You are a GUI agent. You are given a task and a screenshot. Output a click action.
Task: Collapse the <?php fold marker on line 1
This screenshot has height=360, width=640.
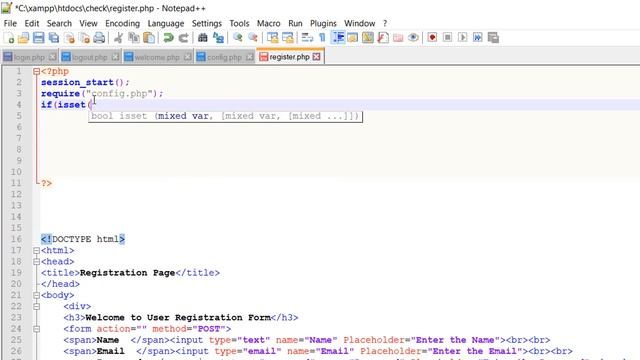point(36,71)
